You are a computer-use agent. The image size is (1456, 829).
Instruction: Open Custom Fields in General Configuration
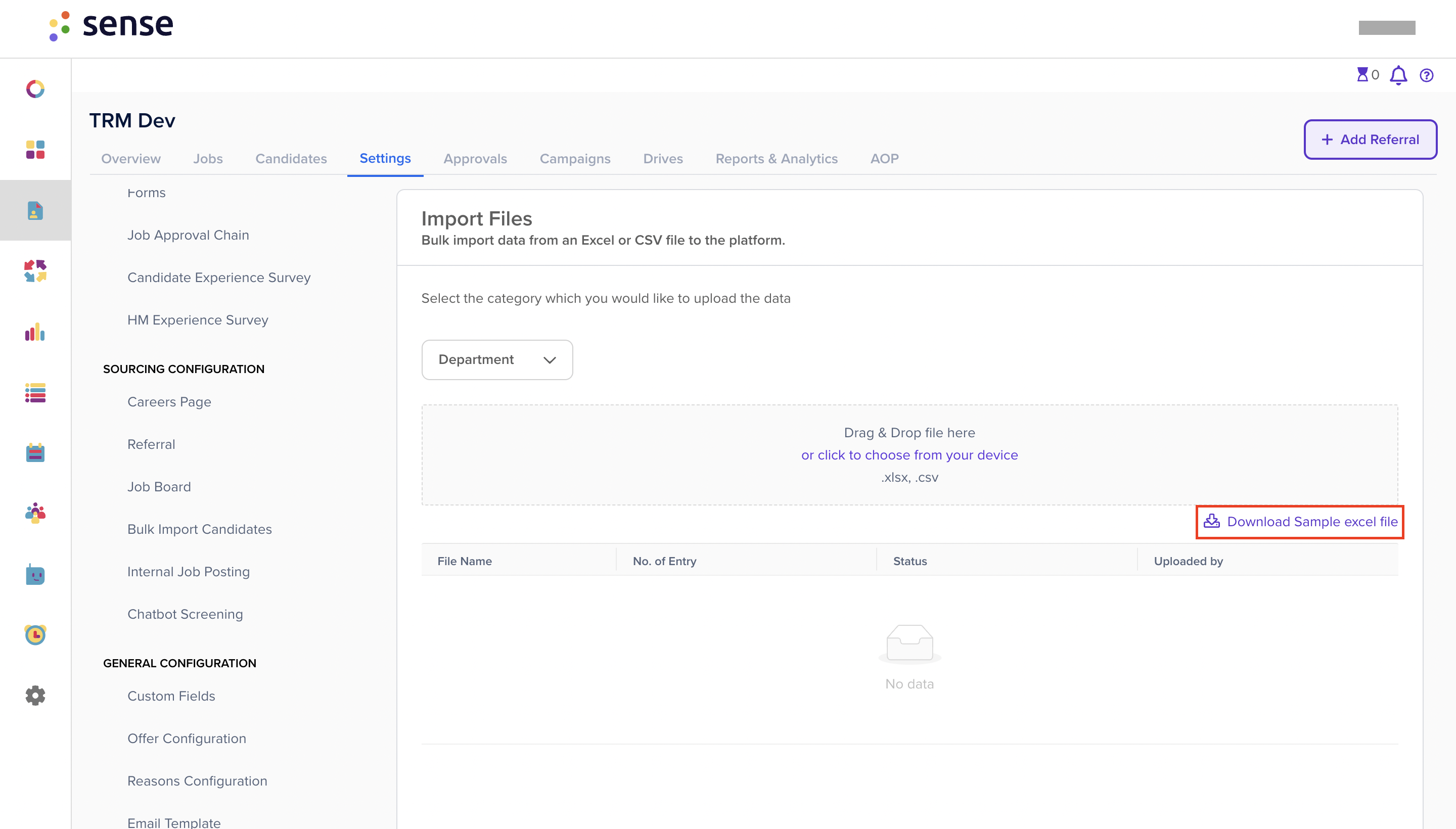(x=171, y=696)
